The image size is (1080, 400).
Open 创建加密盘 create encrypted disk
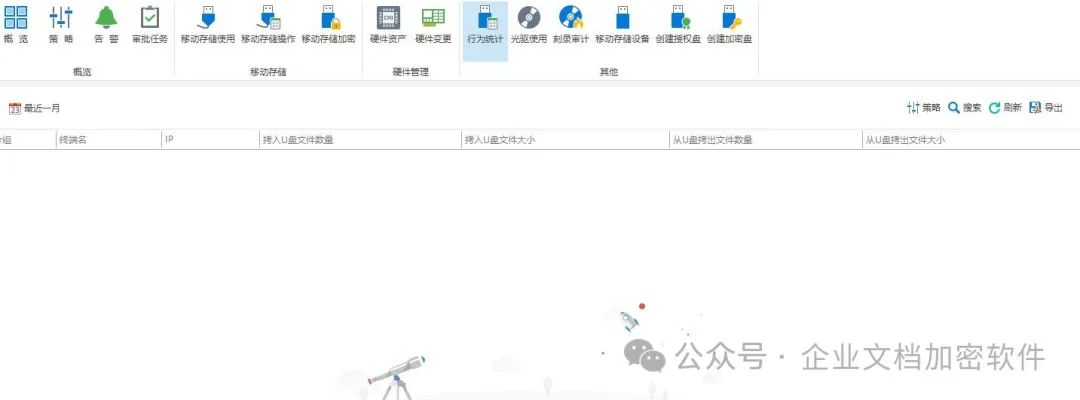pyautogui.click(x=729, y=25)
